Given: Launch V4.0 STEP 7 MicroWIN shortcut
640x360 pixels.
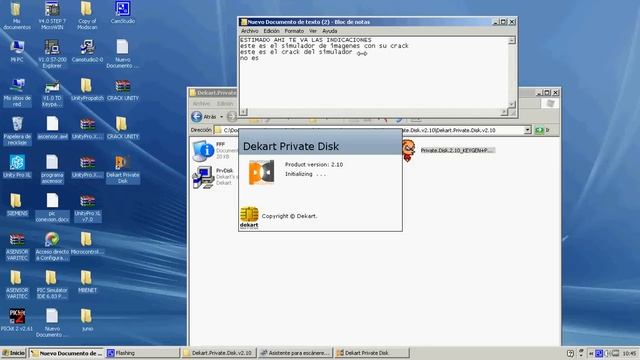Looking at the screenshot, I should coord(52,16).
